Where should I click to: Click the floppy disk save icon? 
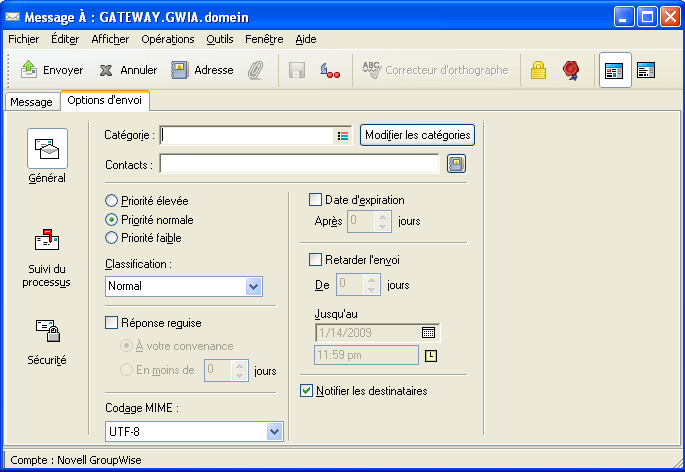297,70
